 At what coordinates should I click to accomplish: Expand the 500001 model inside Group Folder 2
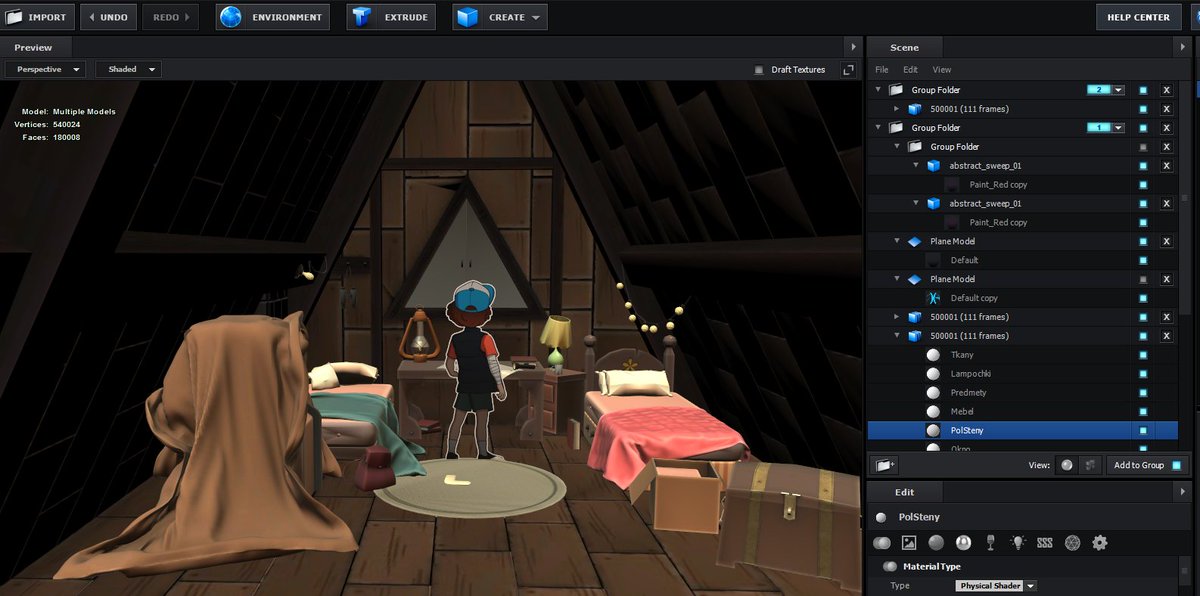pyautogui.click(x=897, y=109)
